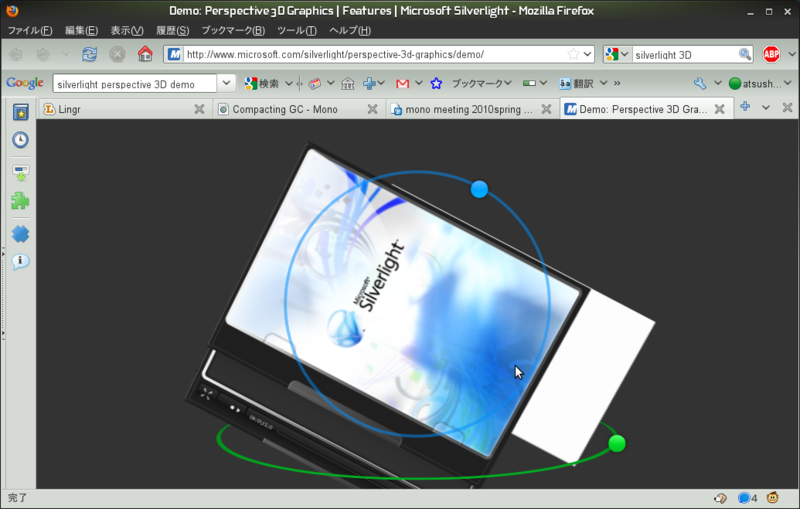Click the Google toolbar building icon

[347, 83]
